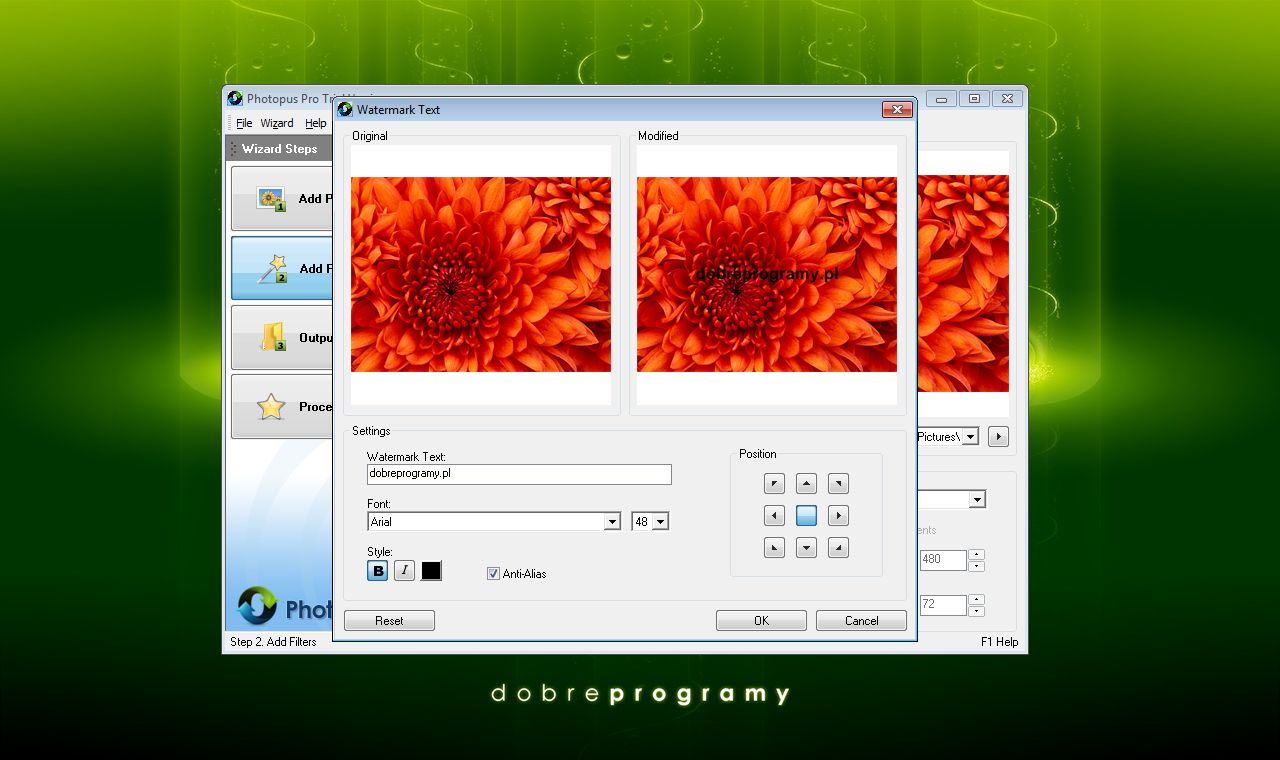Maximize the Photopus main window
Viewport: 1280px width, 760px height.
974,99
